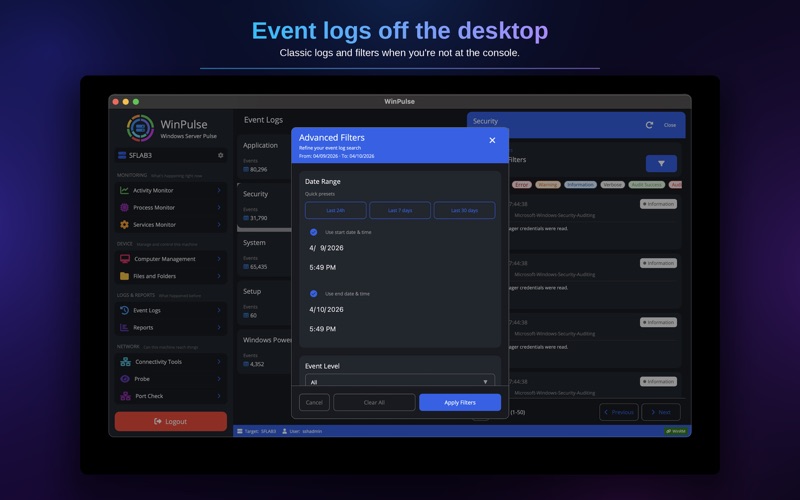This screenshot has width=800, height=500.
Task: Expand the Port Check chevron
Action: click(219, 396)
